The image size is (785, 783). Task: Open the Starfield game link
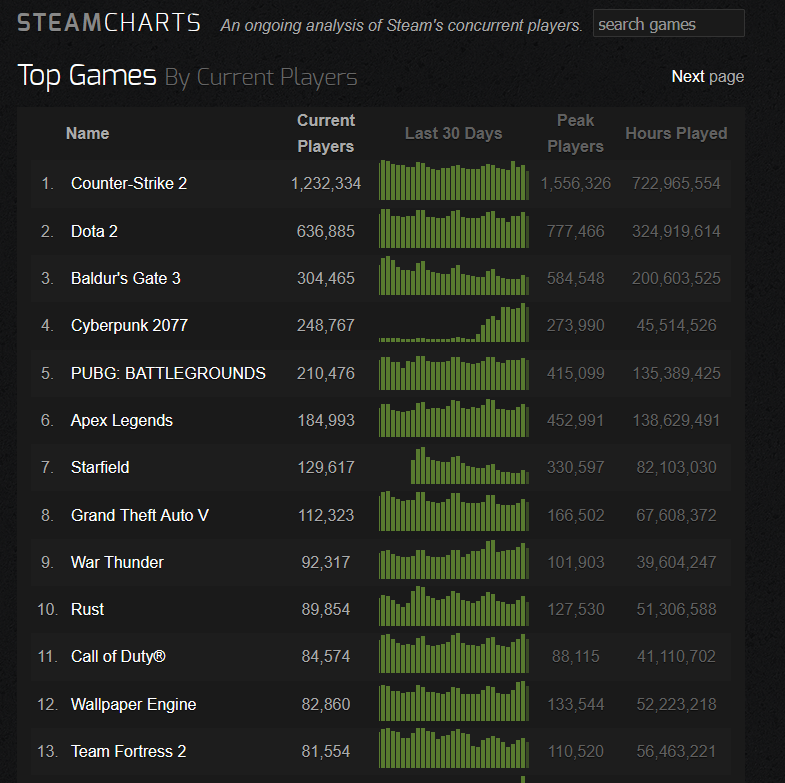pyautogui.click(x=100, y=468)
